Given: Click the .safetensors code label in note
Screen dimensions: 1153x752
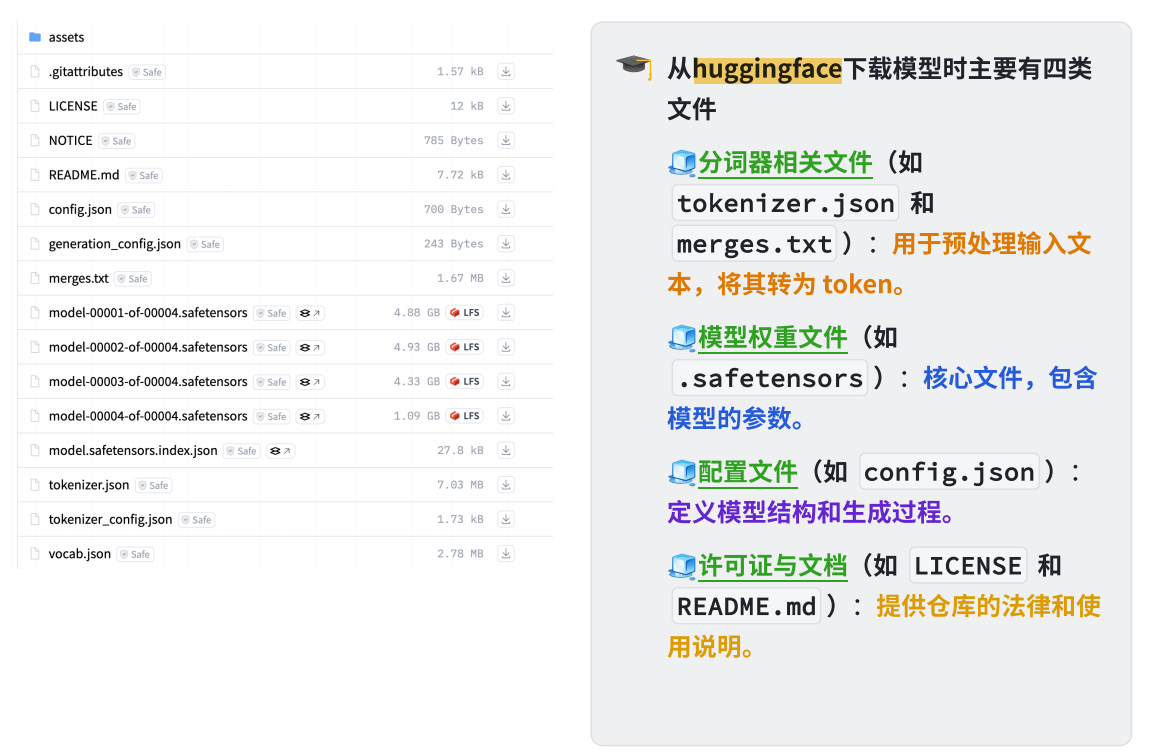Looking at the screenshot, I should (770, 379).
